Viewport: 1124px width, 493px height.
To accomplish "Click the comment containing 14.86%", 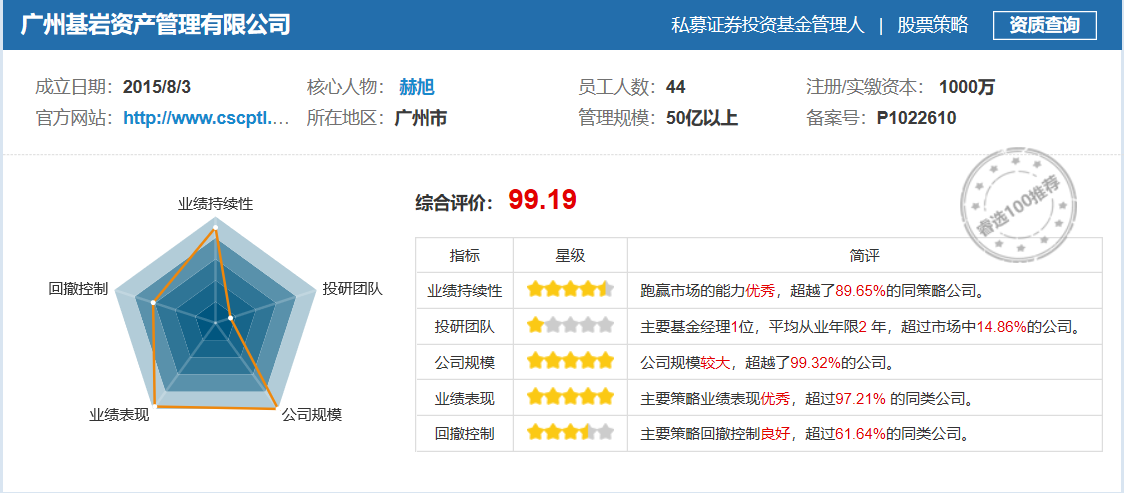I will [860, 327].
